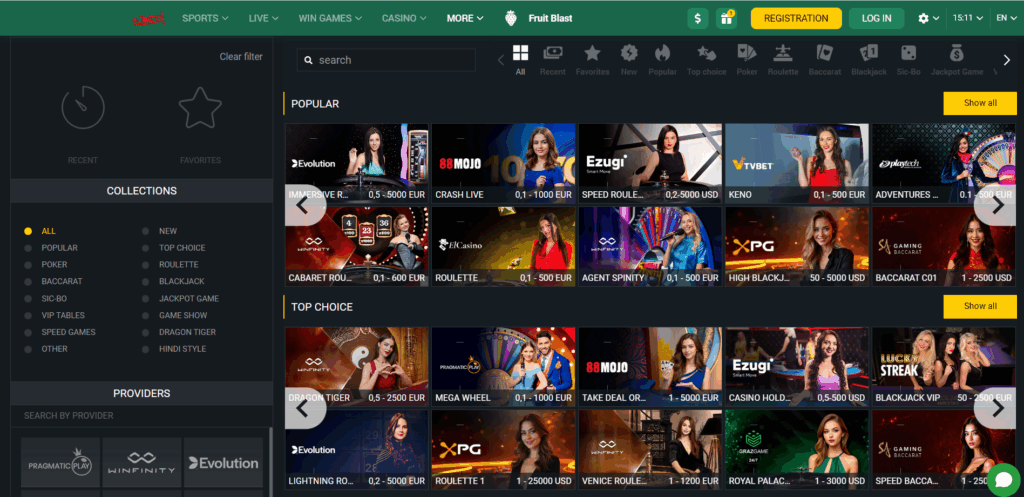
Task: Select the Baccarat category icon
Action: point(825,53)
